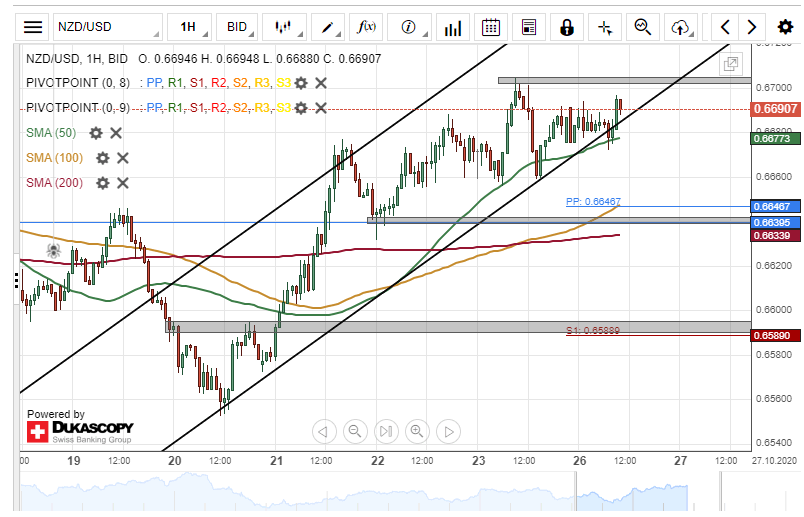This screenshot has height=517, width=804.
Task: Open the f(x) indicators menu
Action: tap(367, 27)
